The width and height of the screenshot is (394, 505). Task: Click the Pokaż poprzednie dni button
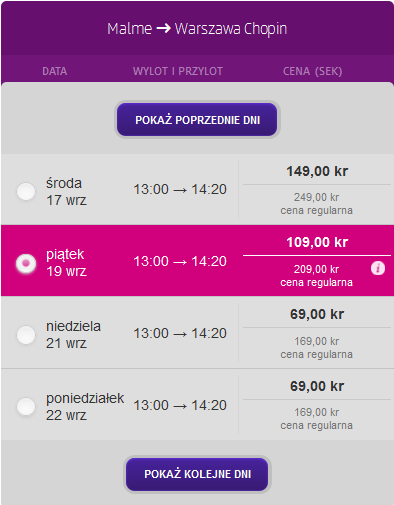point(197,120)
